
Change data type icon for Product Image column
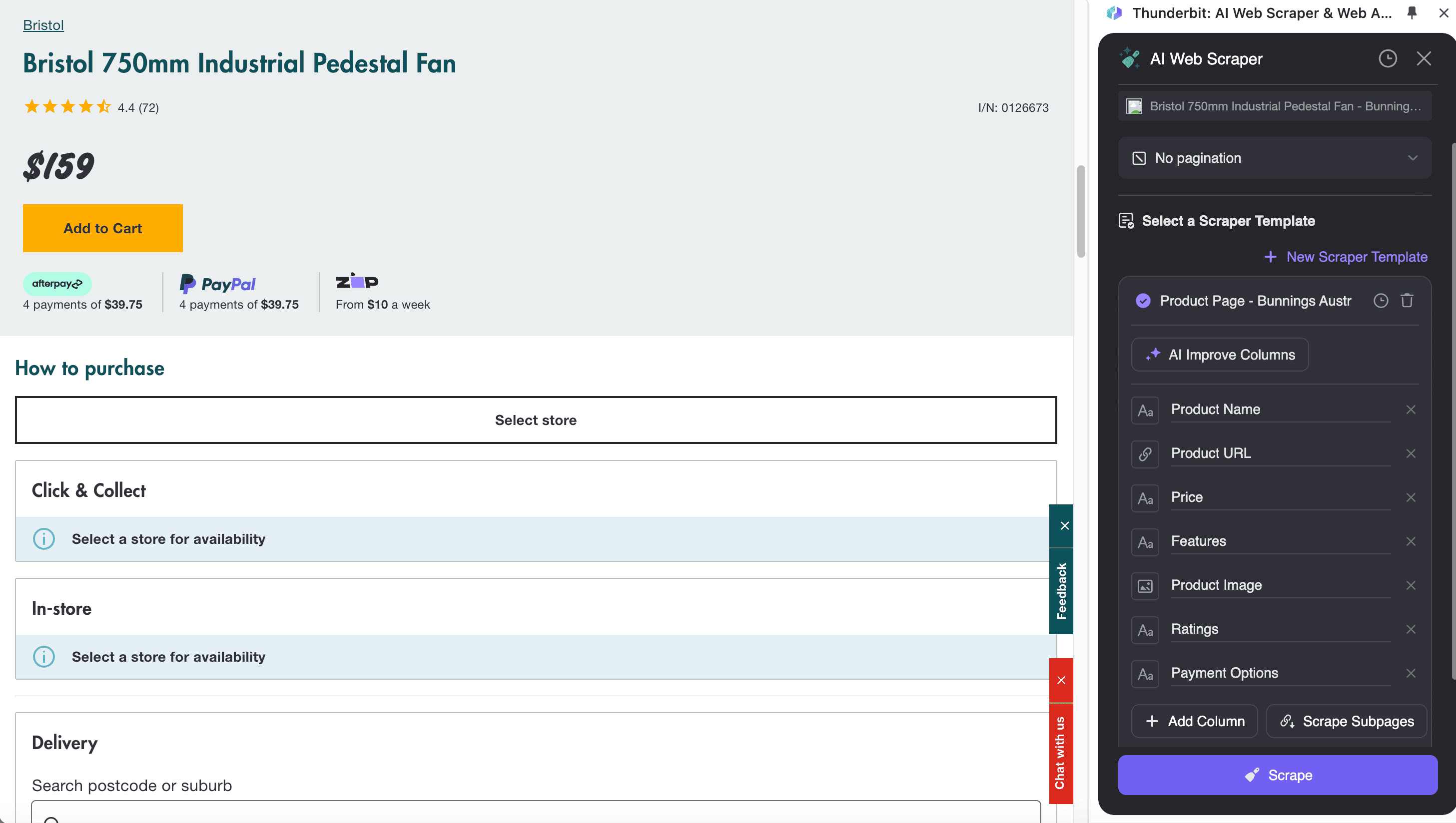[1145, 586]
